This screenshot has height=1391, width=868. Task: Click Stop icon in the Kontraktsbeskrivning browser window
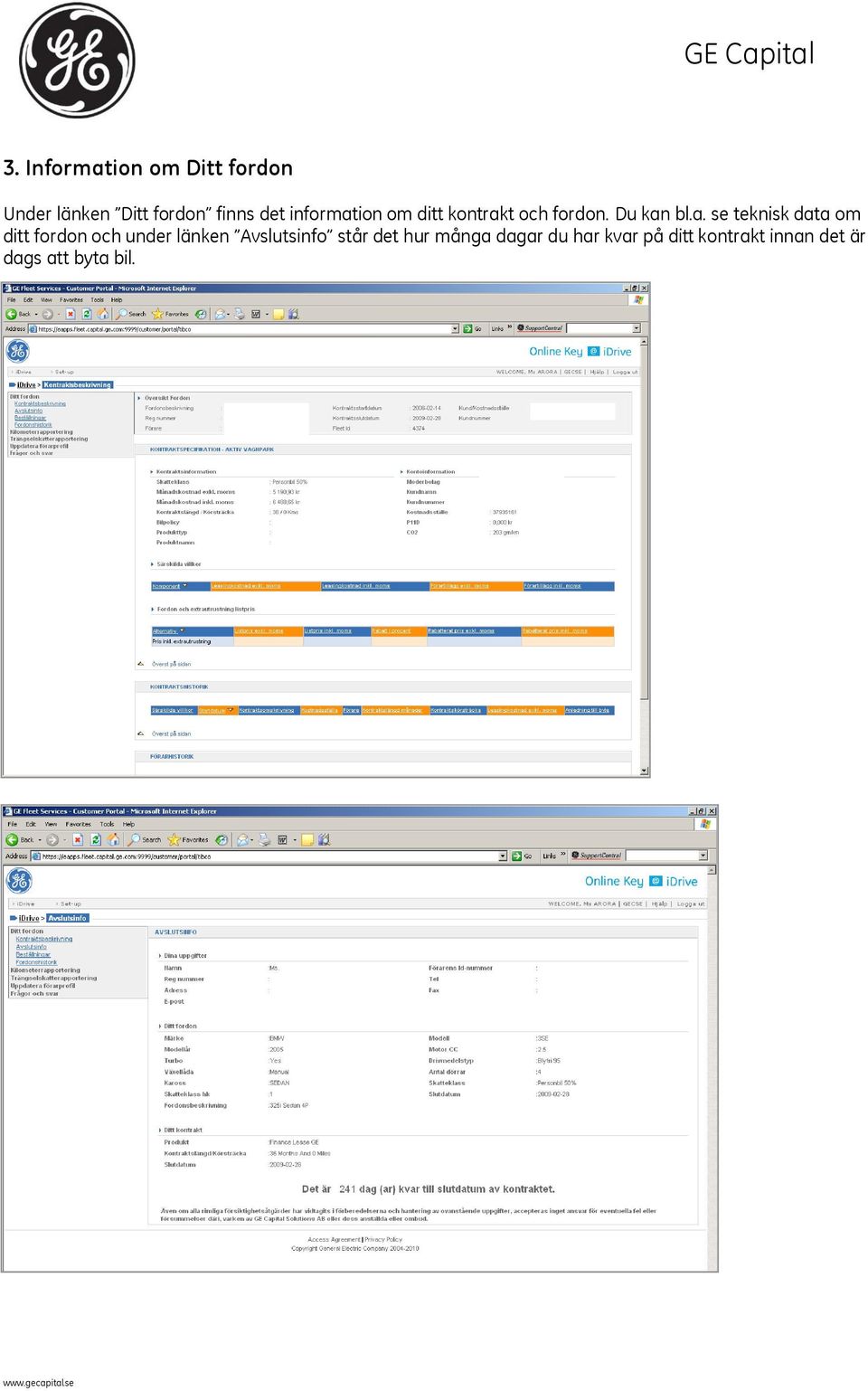(71, 314)
